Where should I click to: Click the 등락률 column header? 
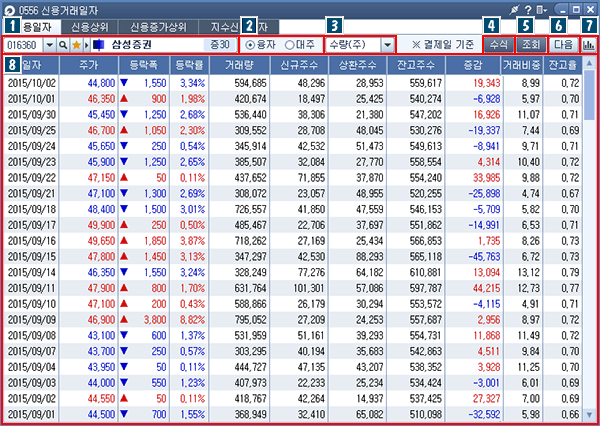(189, 65)
